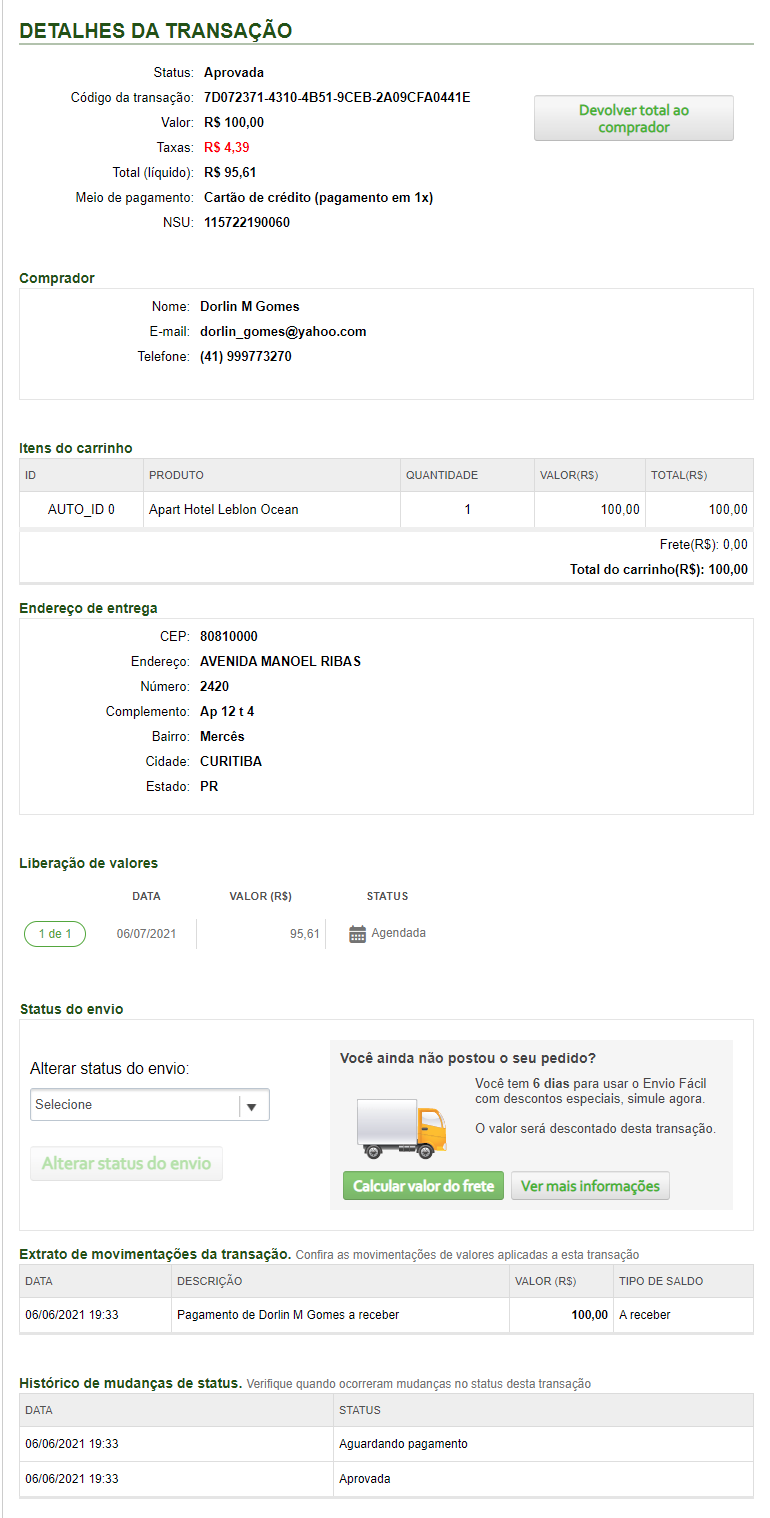The image size is (770, 1518).
Task: Click the Aprovada row in status history
Action: [365, 1479]
